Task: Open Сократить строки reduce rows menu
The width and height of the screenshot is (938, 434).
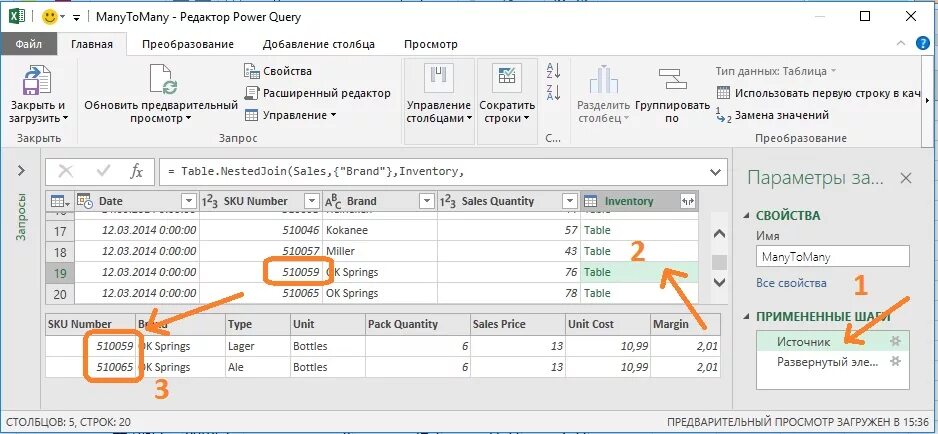Action: [x=507, y=101]
